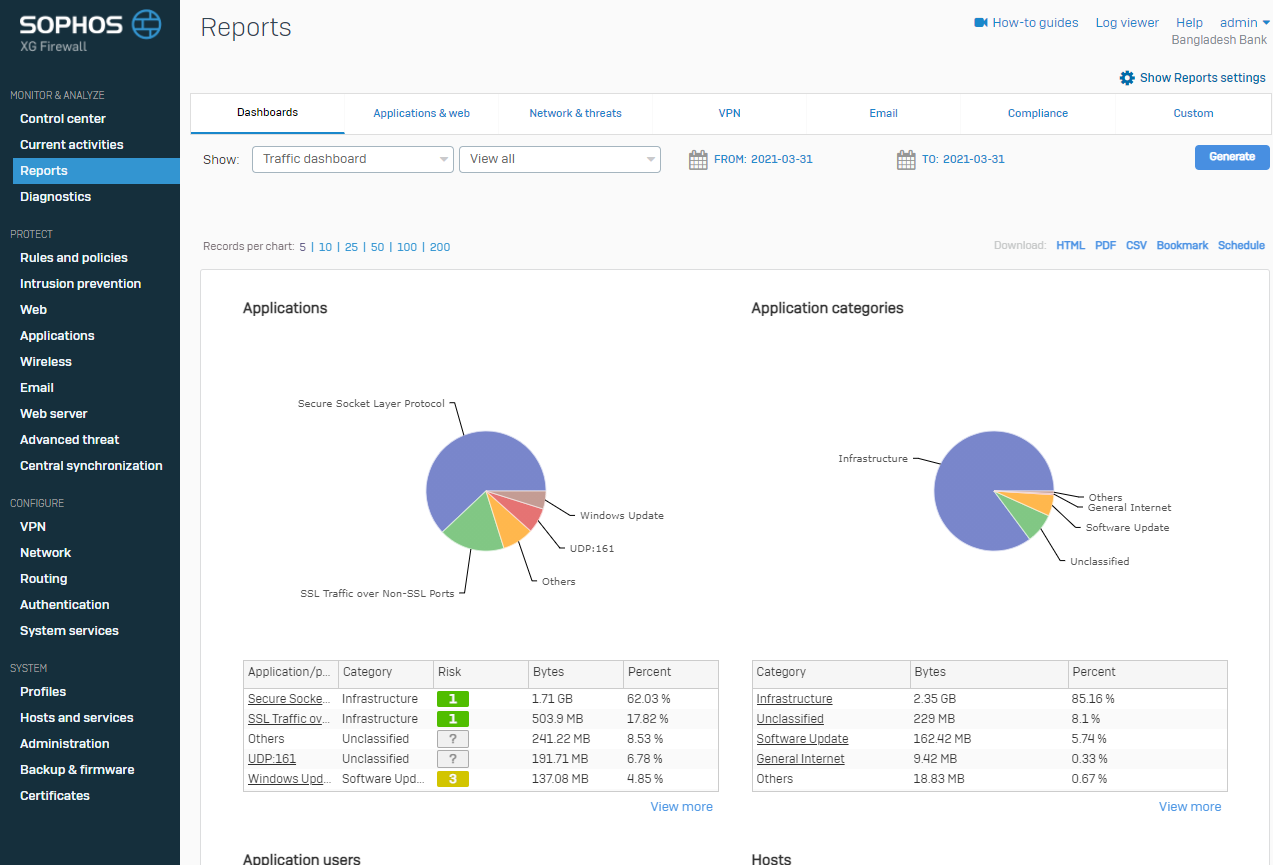1273x865 pixels.
Task: Click the Sophos globe logo icon
Action: point(147,24)
